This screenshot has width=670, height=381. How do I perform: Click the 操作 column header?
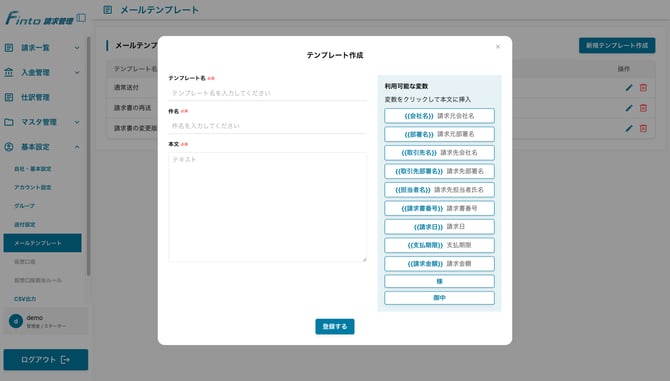pyautogui.click(x=623, y=69)
